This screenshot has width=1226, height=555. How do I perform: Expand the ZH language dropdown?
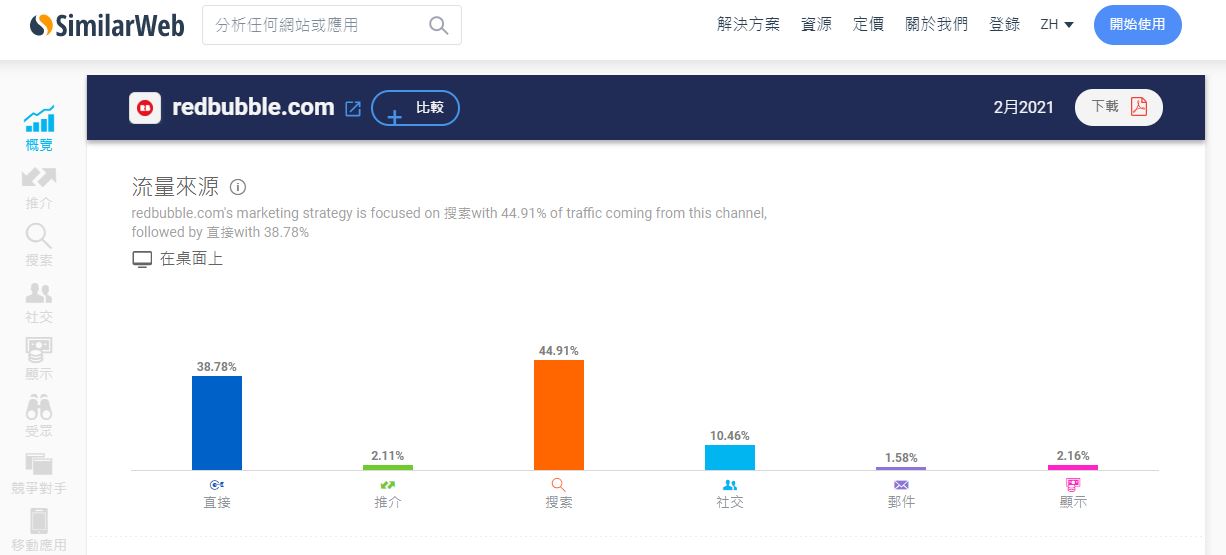(x=1057, y=25)
